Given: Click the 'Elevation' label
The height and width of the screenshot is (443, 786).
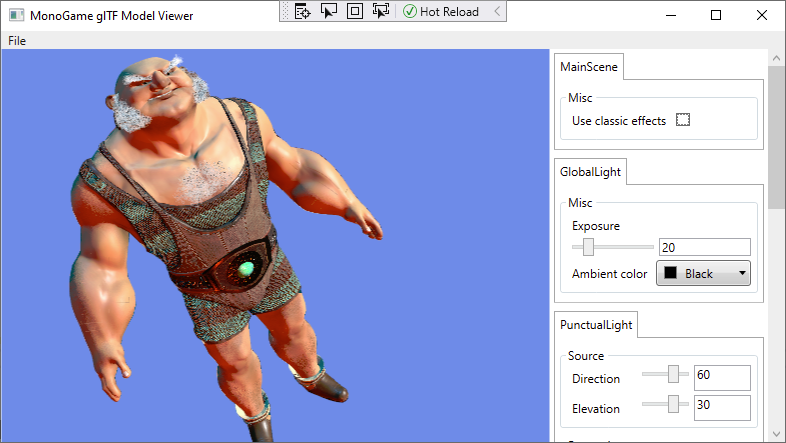Looking at the screenshot, I should pos(596,409).
